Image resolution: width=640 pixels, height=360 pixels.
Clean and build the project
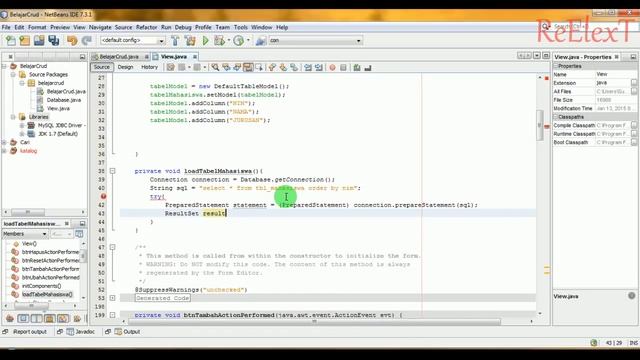point(190,40)
